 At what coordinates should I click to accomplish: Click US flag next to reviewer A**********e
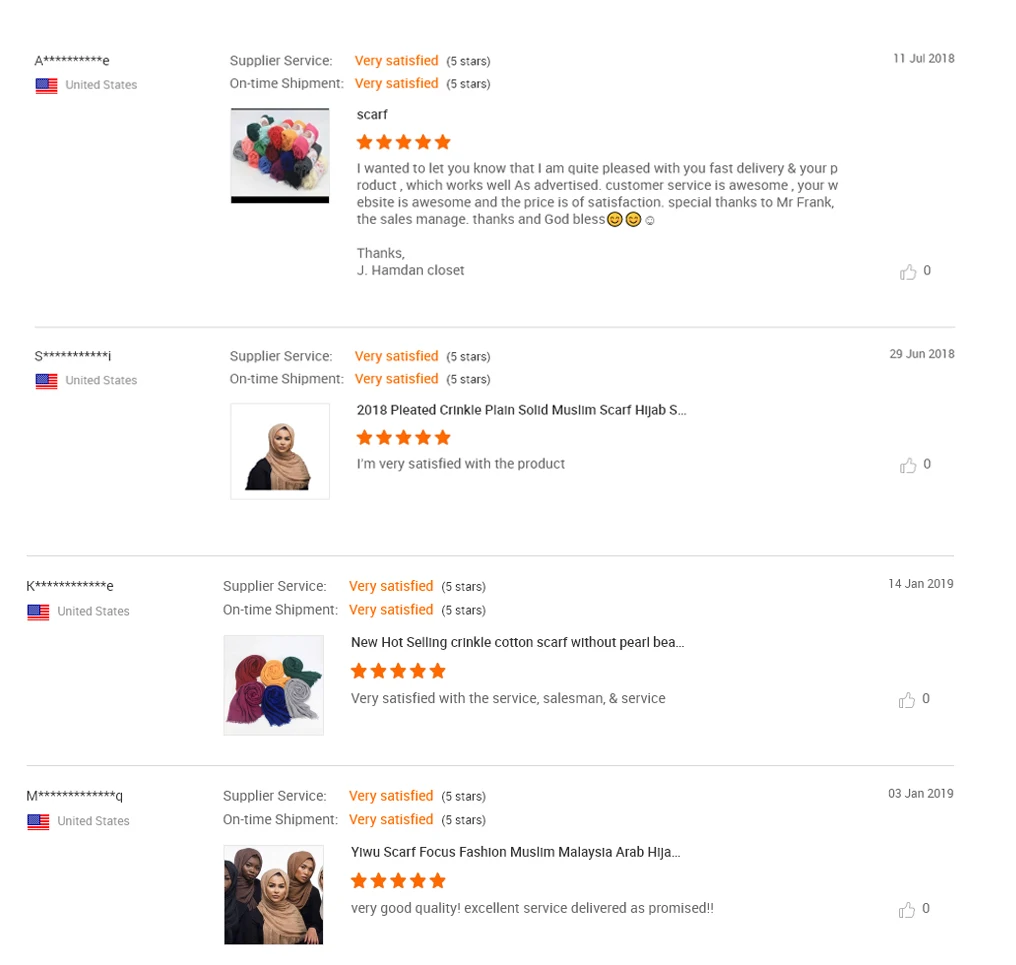[47, 86]
